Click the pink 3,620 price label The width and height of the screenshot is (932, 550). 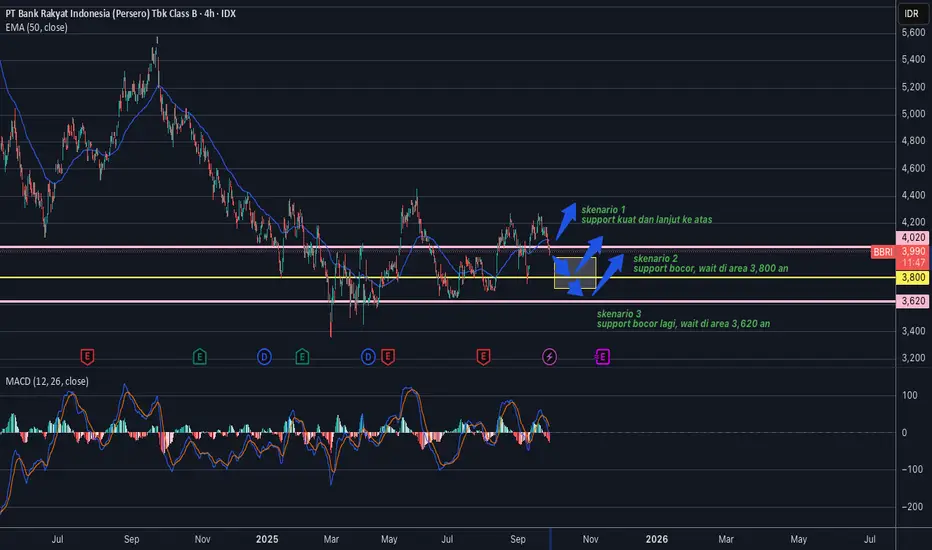coord(912,301)
